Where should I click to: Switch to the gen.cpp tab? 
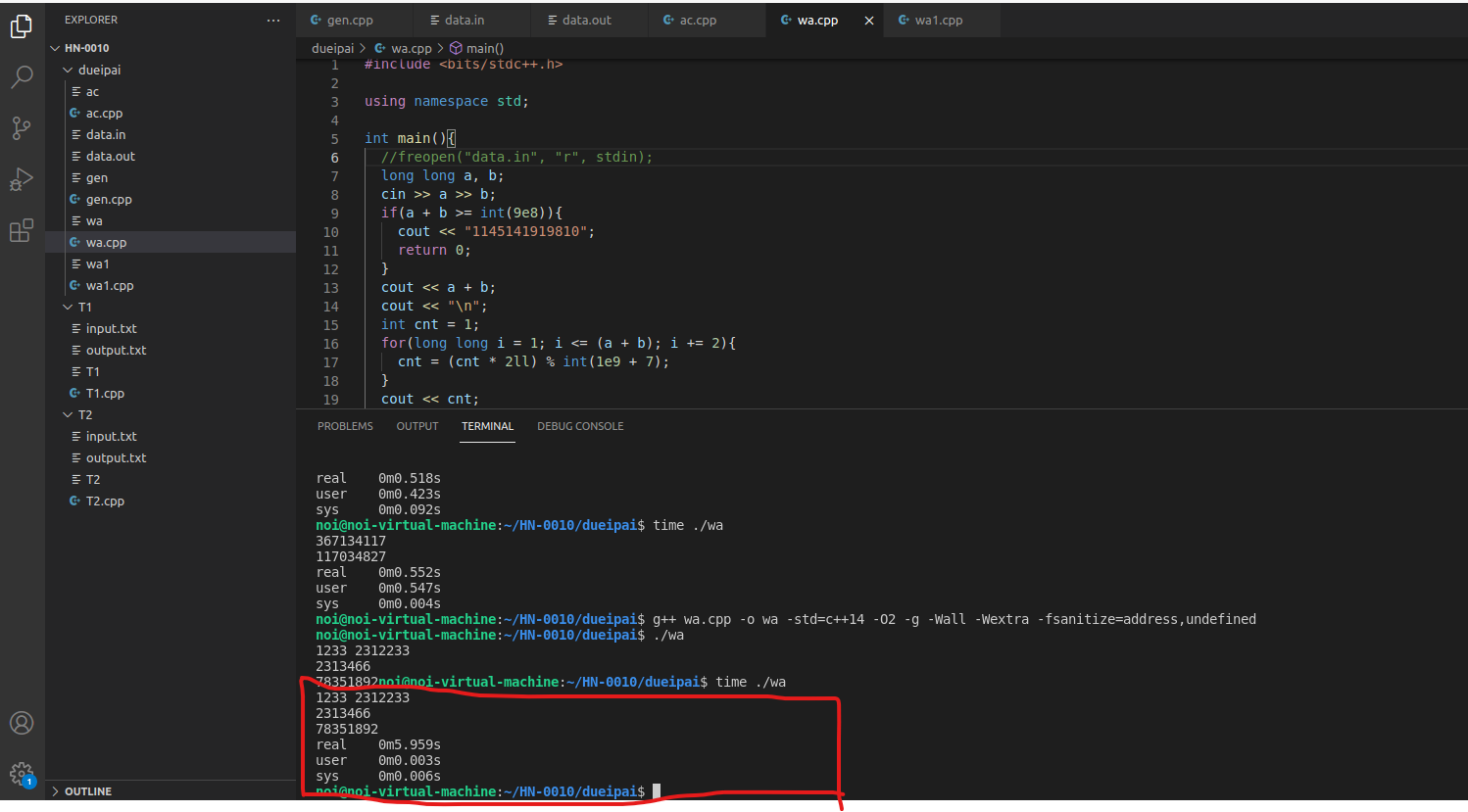click(x=354, y=20)
